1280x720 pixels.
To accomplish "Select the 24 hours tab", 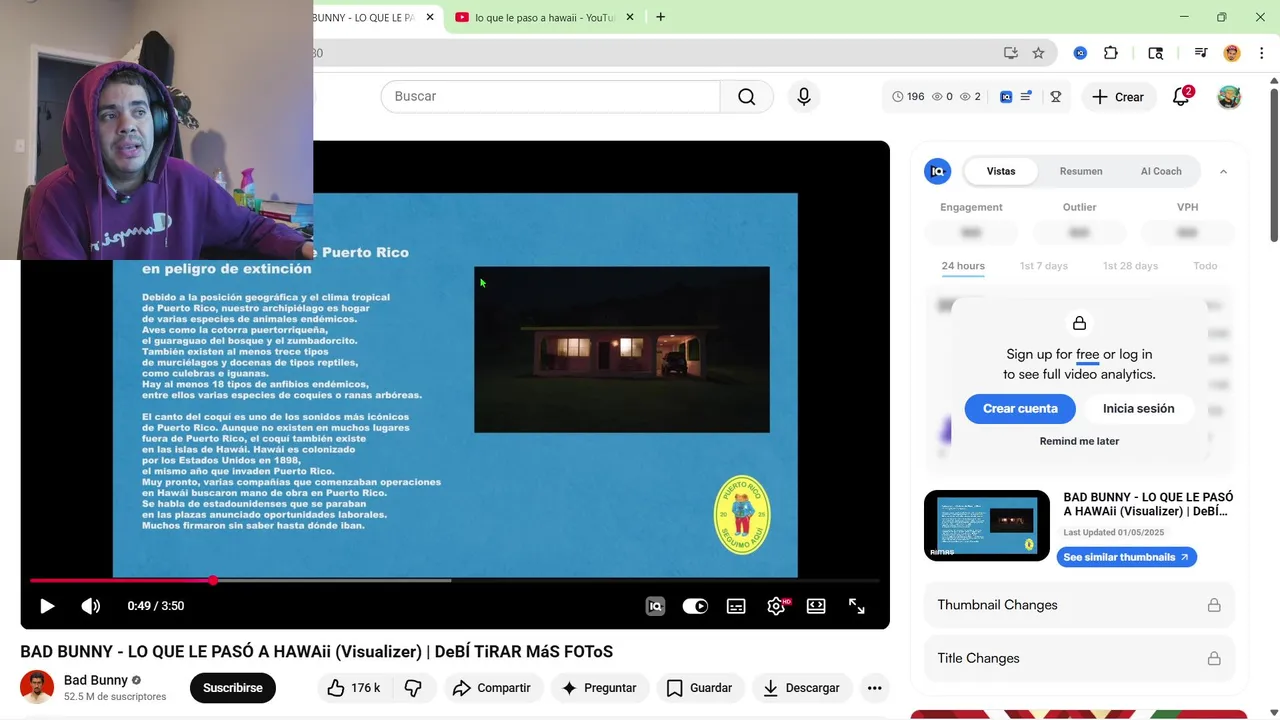I will click(963, 266).
